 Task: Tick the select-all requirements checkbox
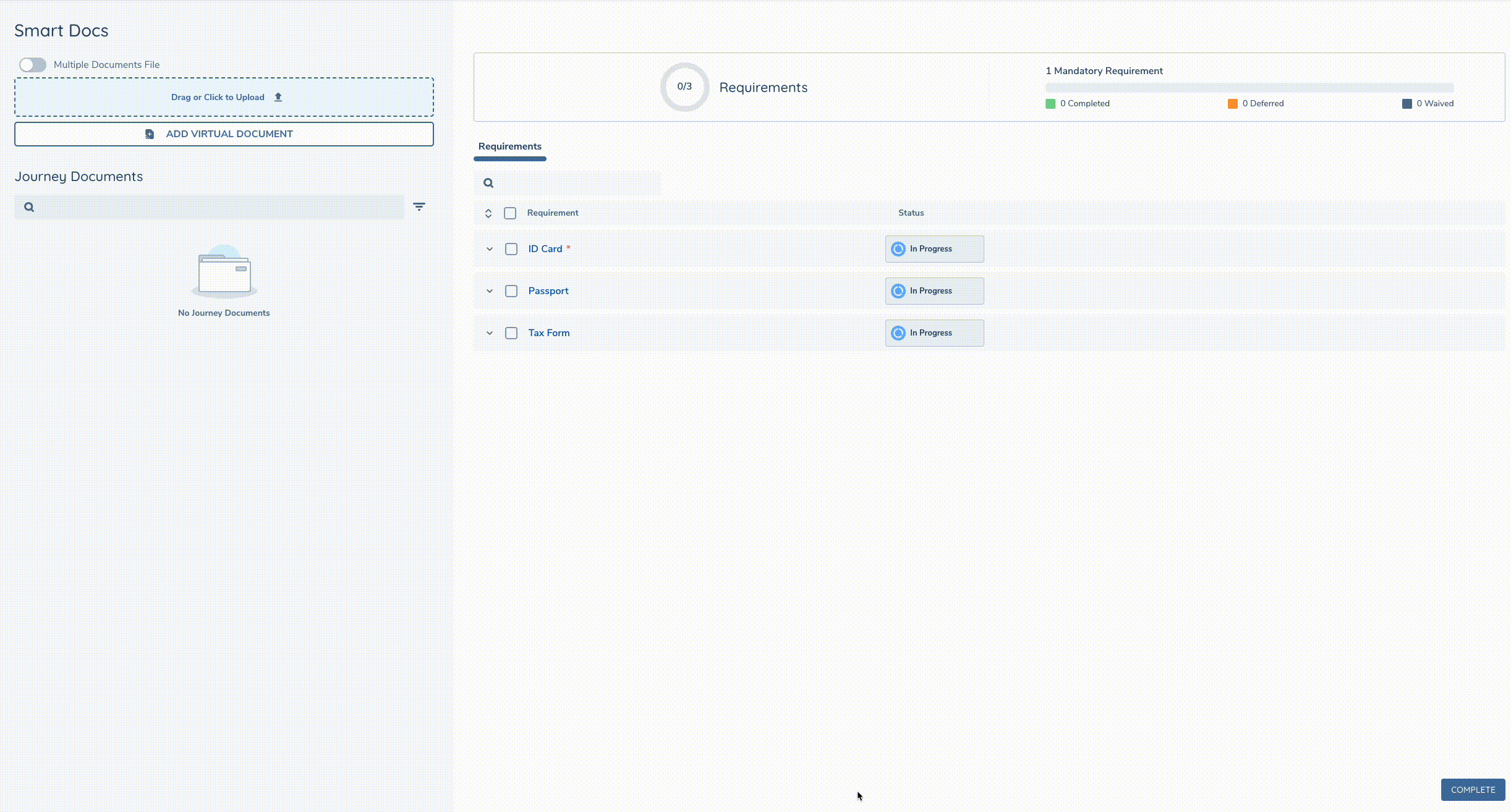[510, 213]
